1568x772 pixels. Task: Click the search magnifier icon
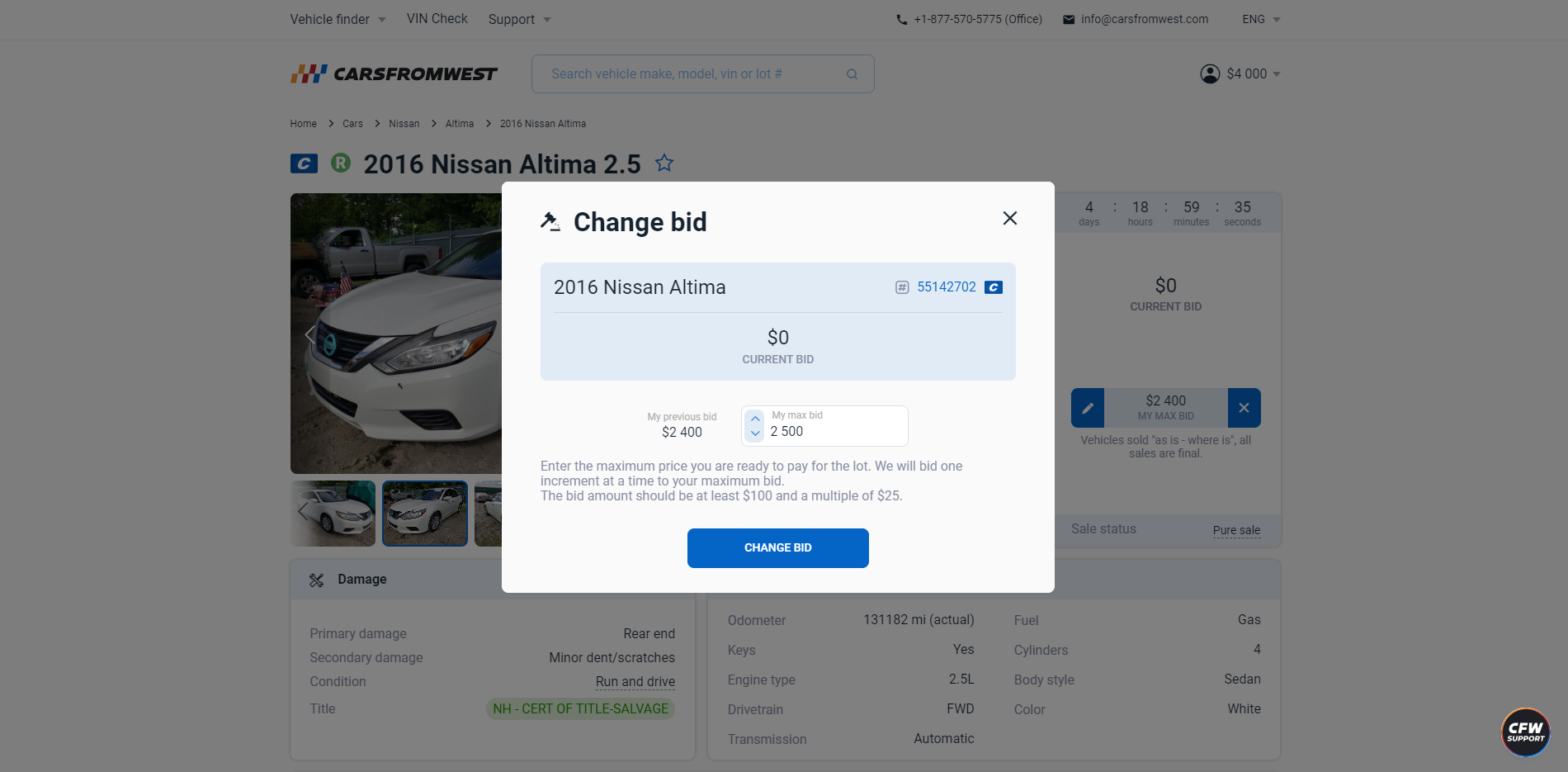tap(852, 74)
